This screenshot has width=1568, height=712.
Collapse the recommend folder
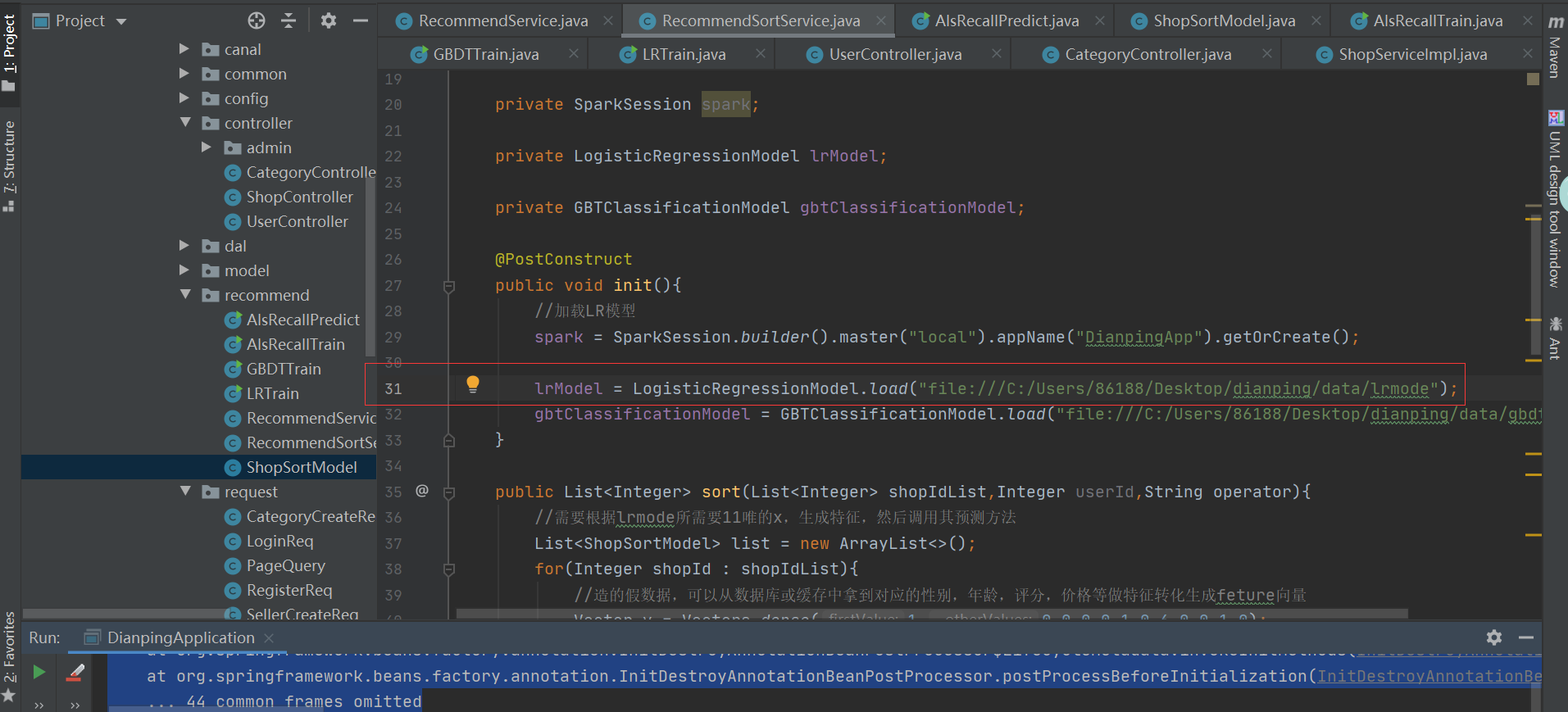[185, 295]
